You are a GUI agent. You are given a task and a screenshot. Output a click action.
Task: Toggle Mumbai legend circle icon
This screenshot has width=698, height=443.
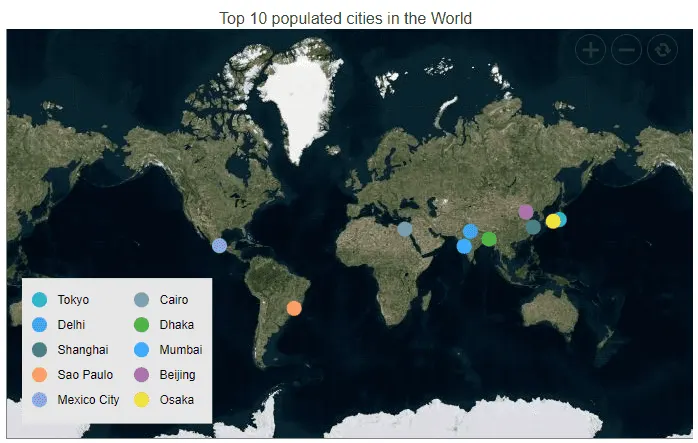coord(142,350)
